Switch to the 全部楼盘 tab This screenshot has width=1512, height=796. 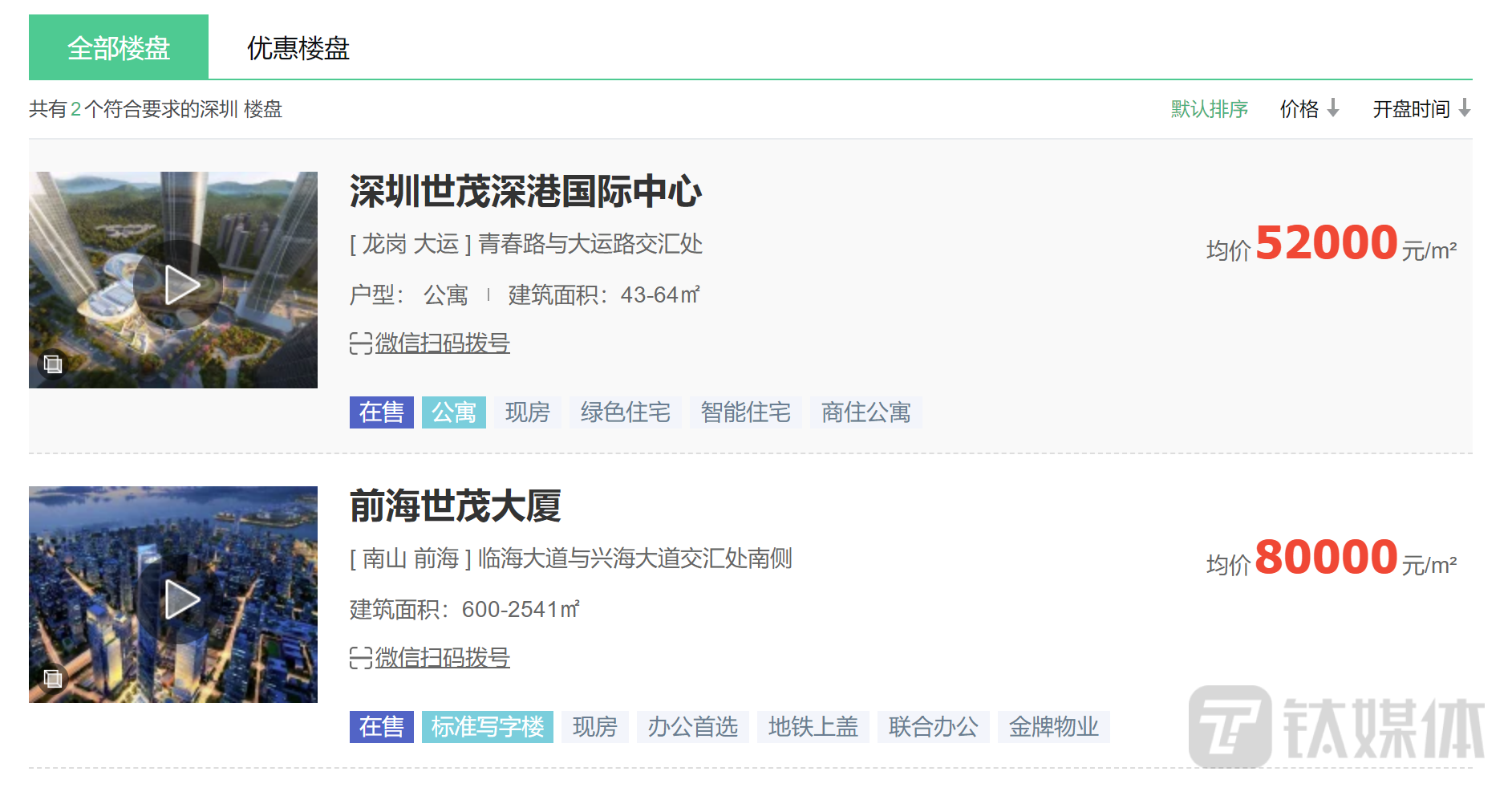pyautogui.click(x=119, y=47)
